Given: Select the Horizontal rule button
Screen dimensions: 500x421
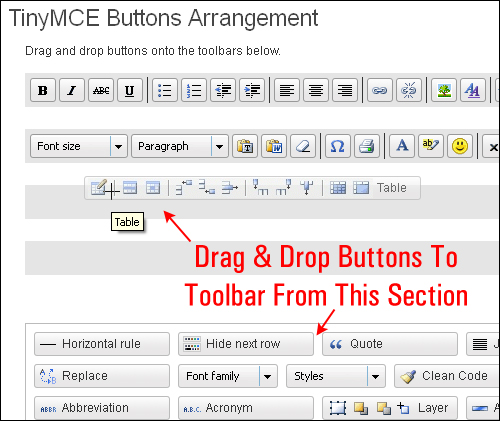Looking at the screenshot, I should [x=102, y=344].
